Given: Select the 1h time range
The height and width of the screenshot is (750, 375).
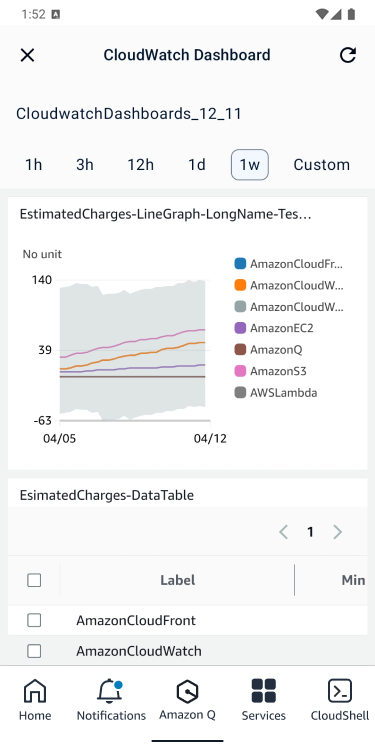Looking at the screenshot, I should (33, 165).
